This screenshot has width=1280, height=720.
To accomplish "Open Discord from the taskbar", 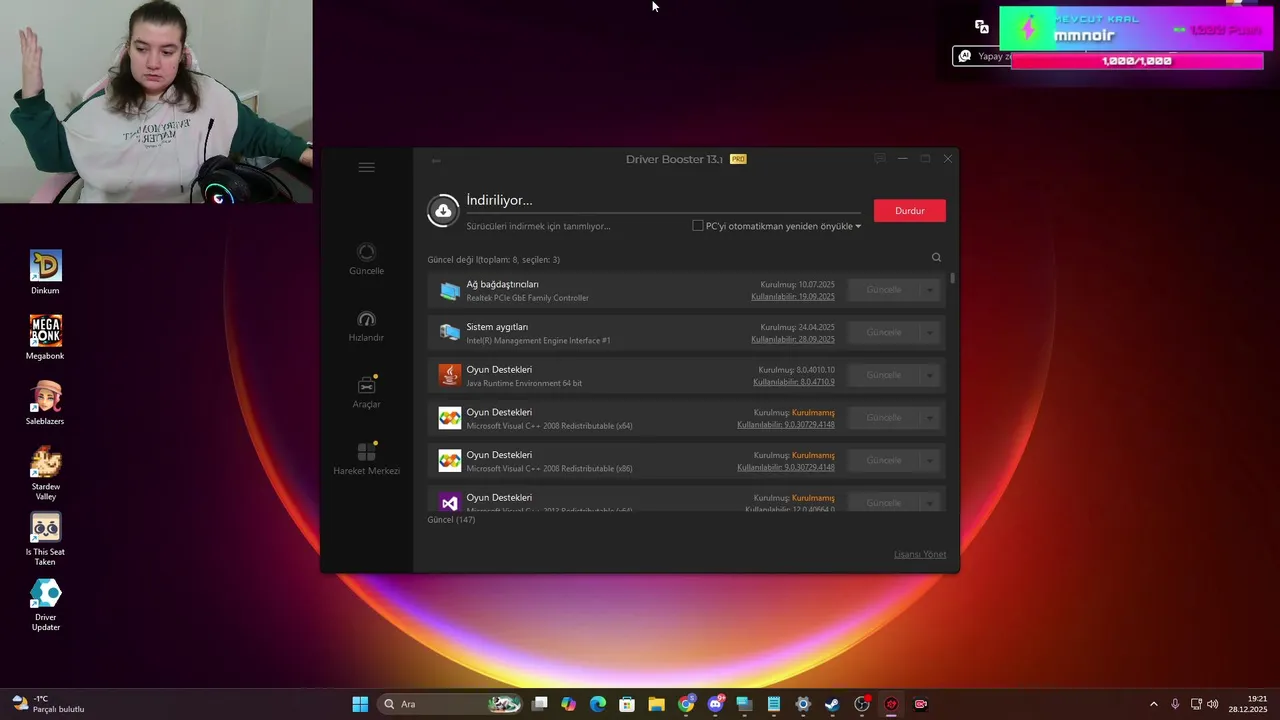I will click(x=716, y=704).
